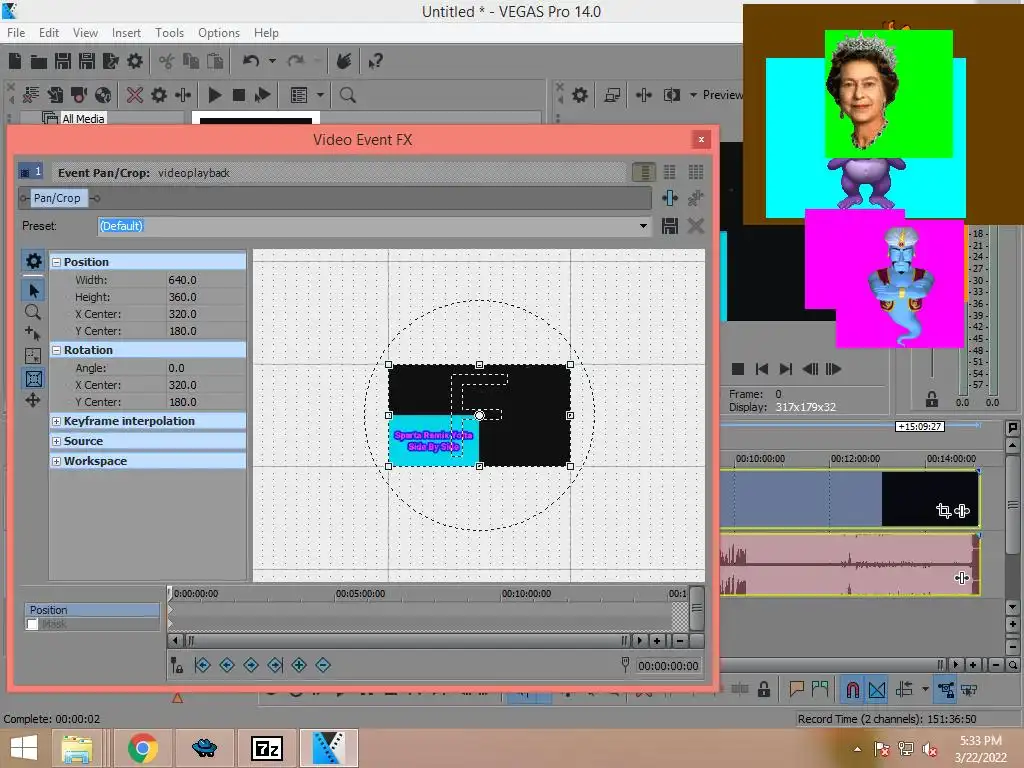Image resolution: width=1024 pixels, height=768 pixels.
Task: Click the Save project icon
Action: point(63,61)
